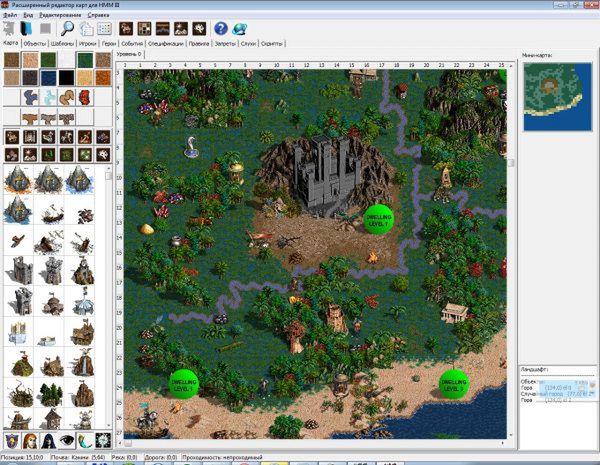Viewport: 600px width, 465px height.
Task: Select the pale icy river brush
Action: (x=49, y=98)
